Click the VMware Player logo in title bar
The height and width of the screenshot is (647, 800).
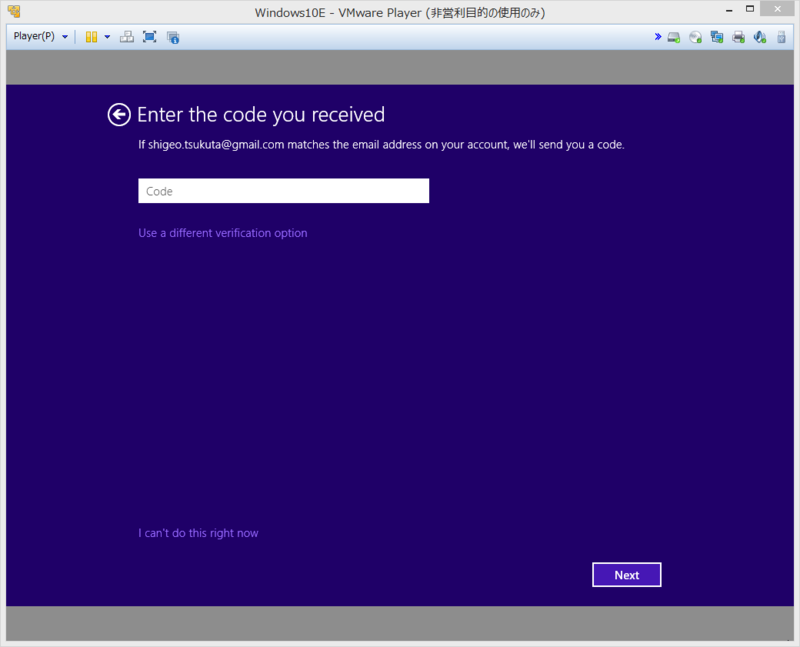click(14, 11)
